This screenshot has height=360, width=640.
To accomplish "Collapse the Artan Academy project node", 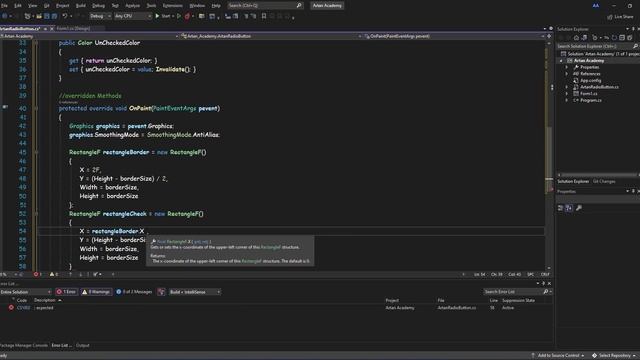I will 561,61.
